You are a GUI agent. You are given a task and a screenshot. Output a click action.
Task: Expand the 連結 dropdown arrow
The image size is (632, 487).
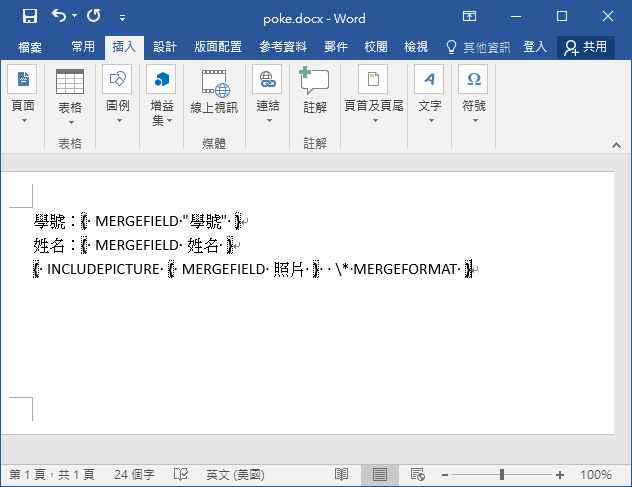[x=269, y=121]
